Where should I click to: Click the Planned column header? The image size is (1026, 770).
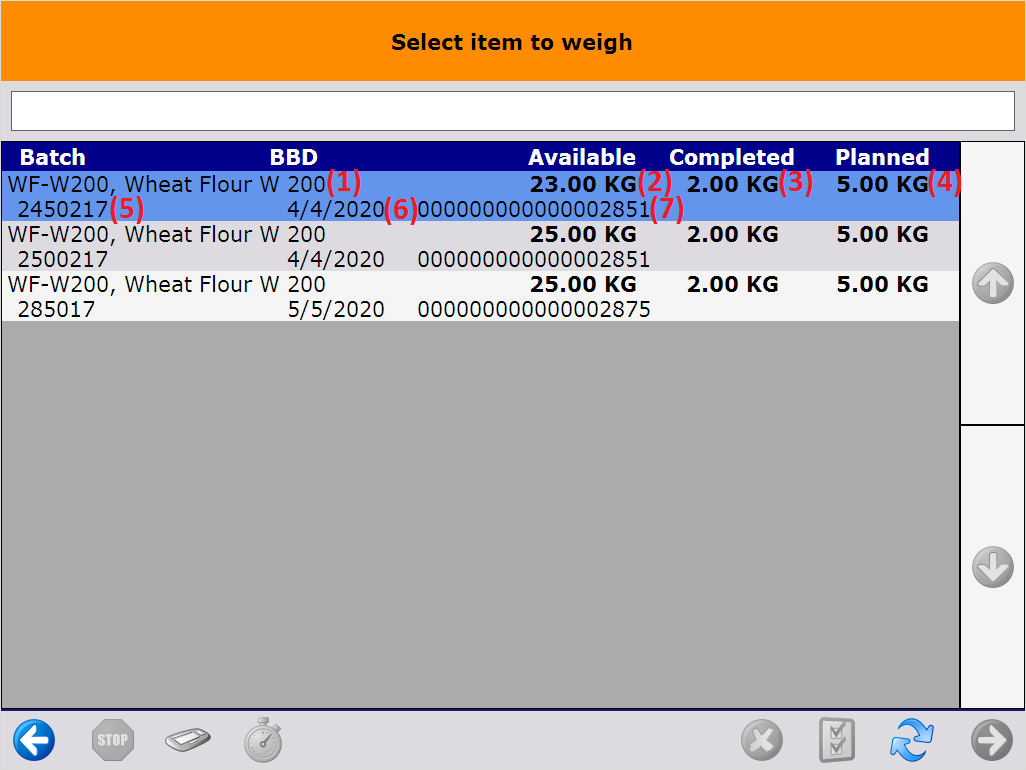(x=882, y=157)
